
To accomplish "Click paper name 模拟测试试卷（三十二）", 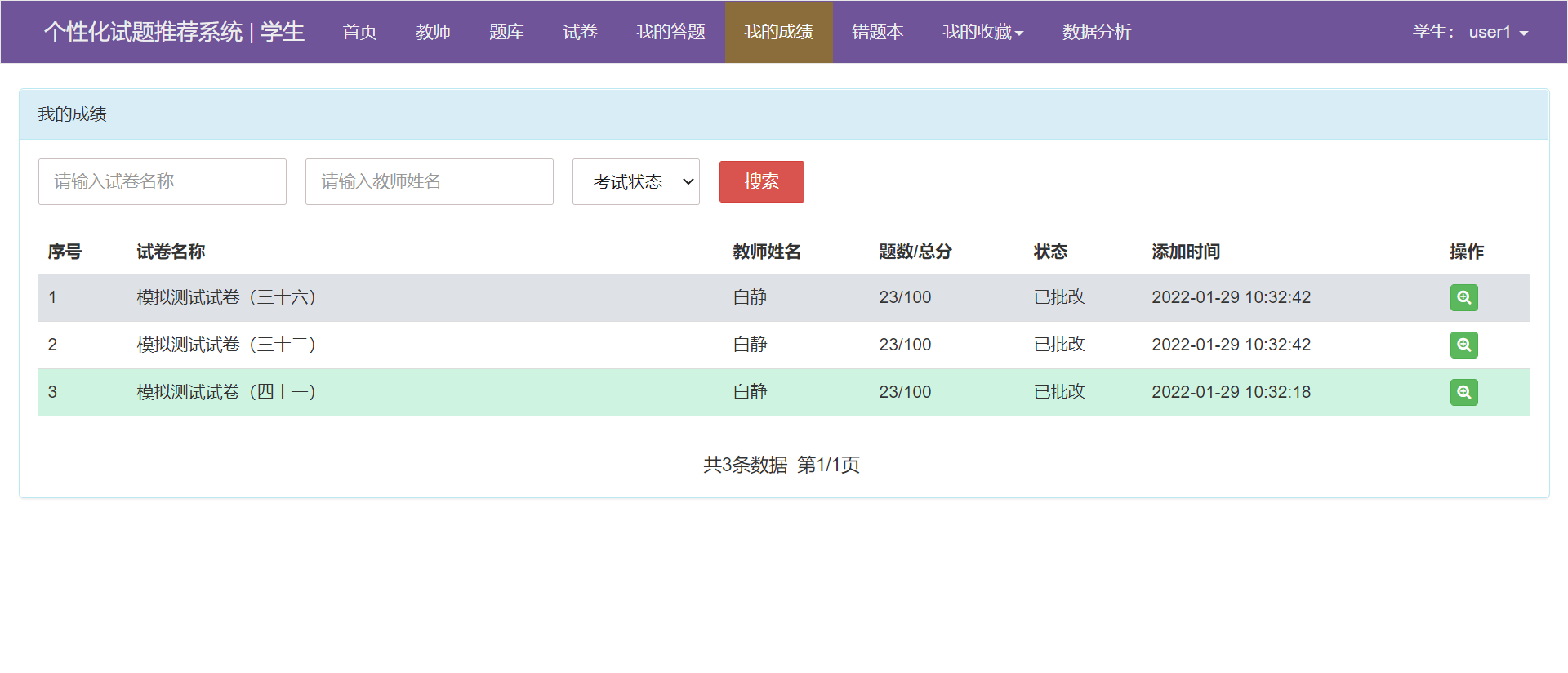I will [x=226, y=345].
